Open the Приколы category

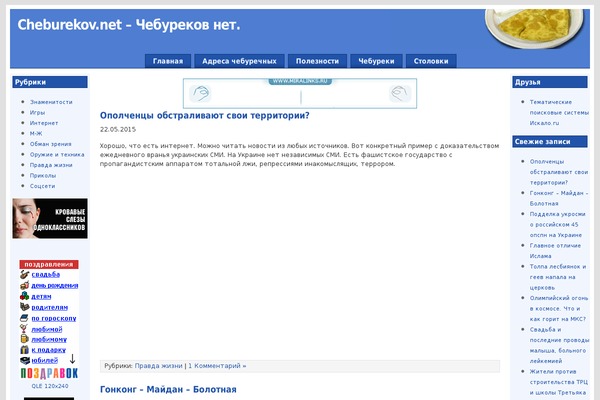click(x=43, y=176)
